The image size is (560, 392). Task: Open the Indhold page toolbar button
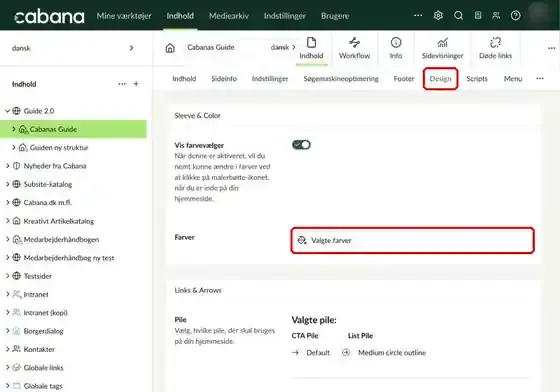click(x=311, y=48)
